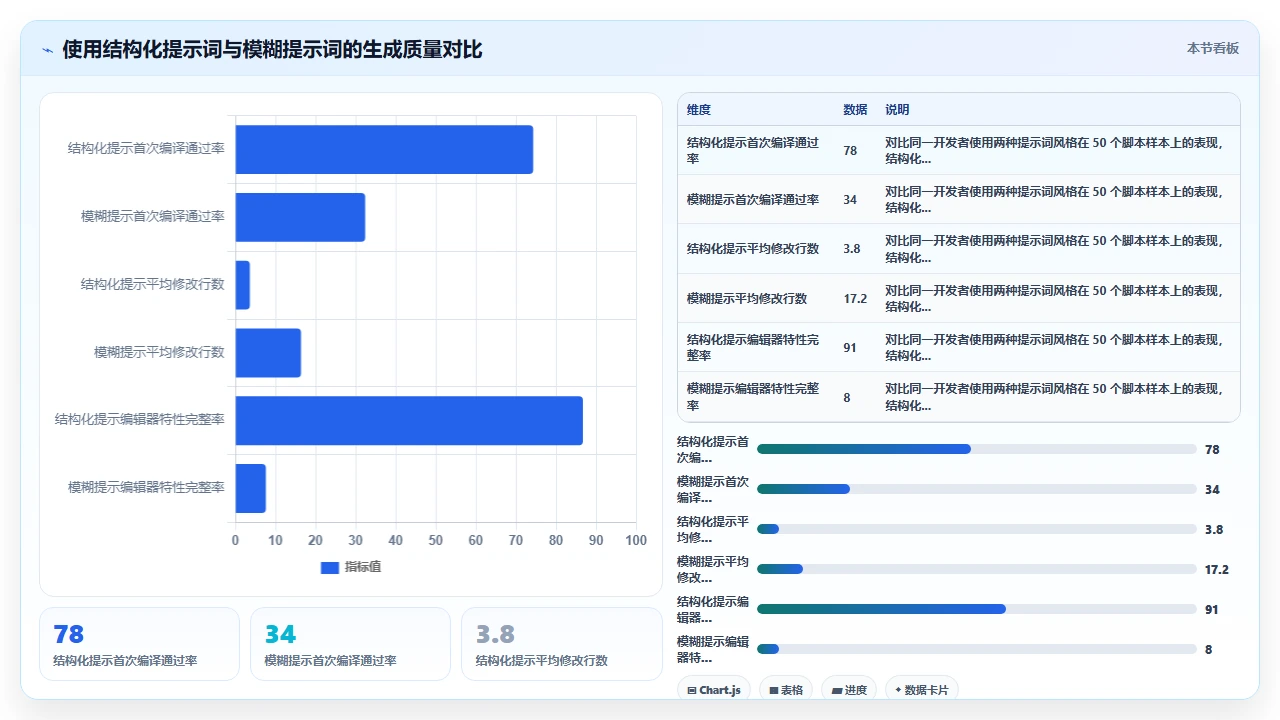This screenshot has width=1280, height=720.
Task: Open the 78 结构化提示首次编译通过率 stat card
Action: 139,644
